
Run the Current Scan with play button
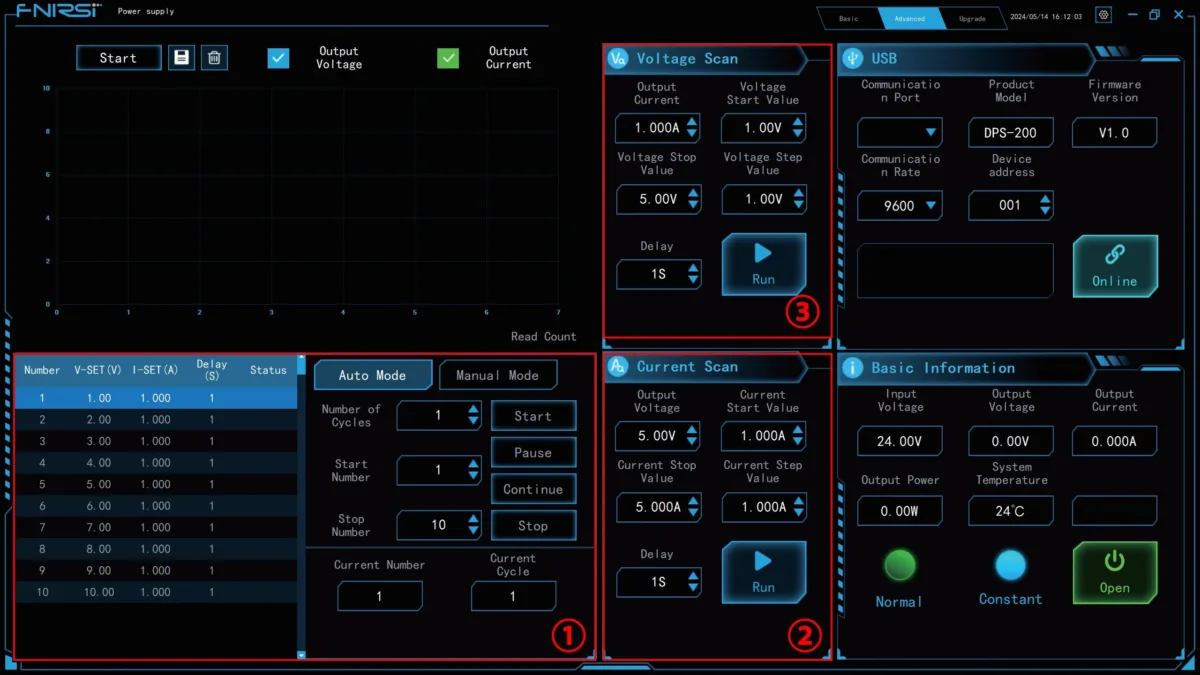click(x=763, y=572)
